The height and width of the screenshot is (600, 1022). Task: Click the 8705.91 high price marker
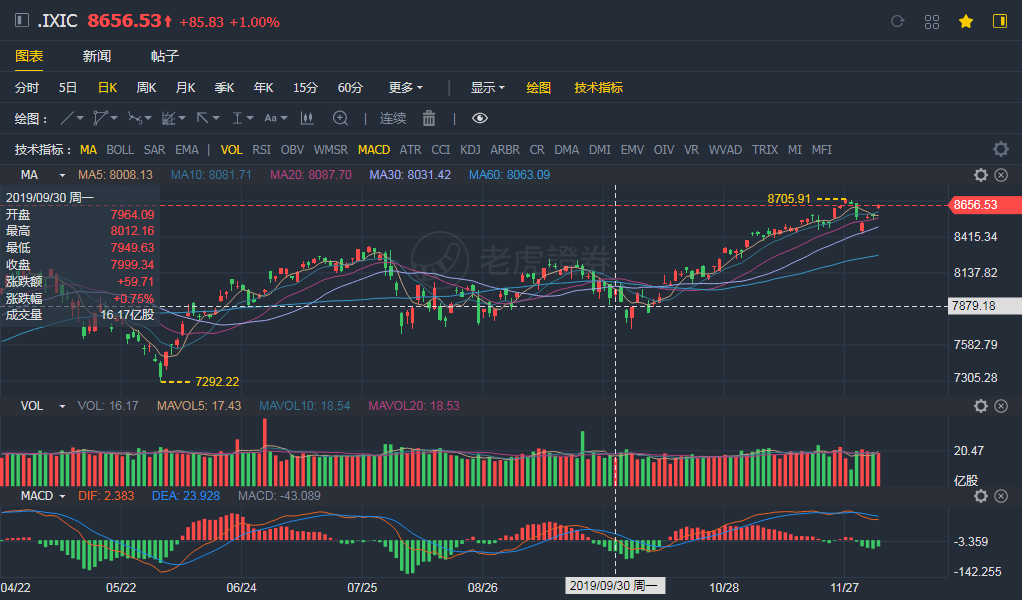coord(789,198)
